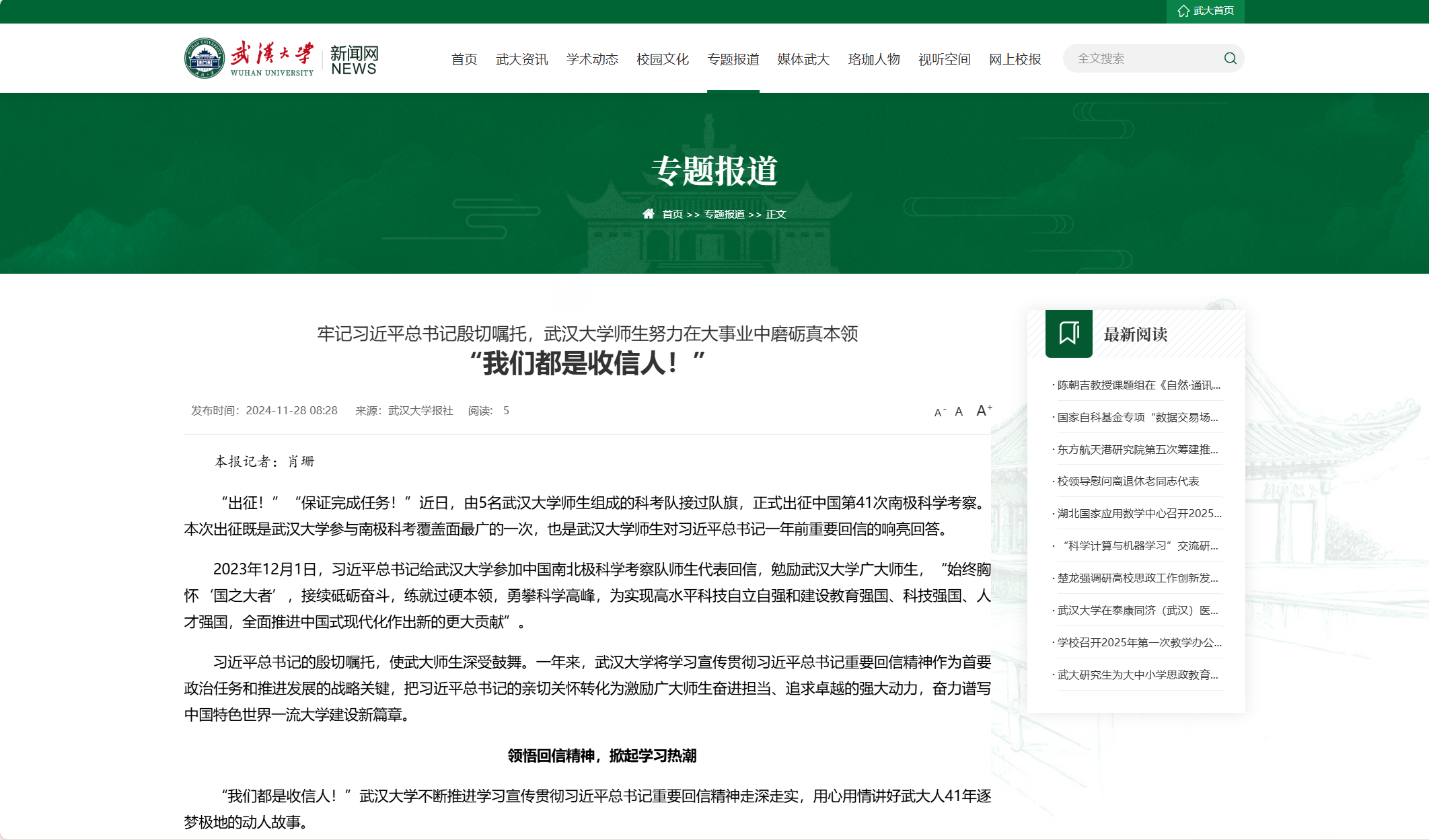Click the source text 武汉大学报社
This screenshot has width=1429, height=840.
pyautogui.click(x=420, y=410)
